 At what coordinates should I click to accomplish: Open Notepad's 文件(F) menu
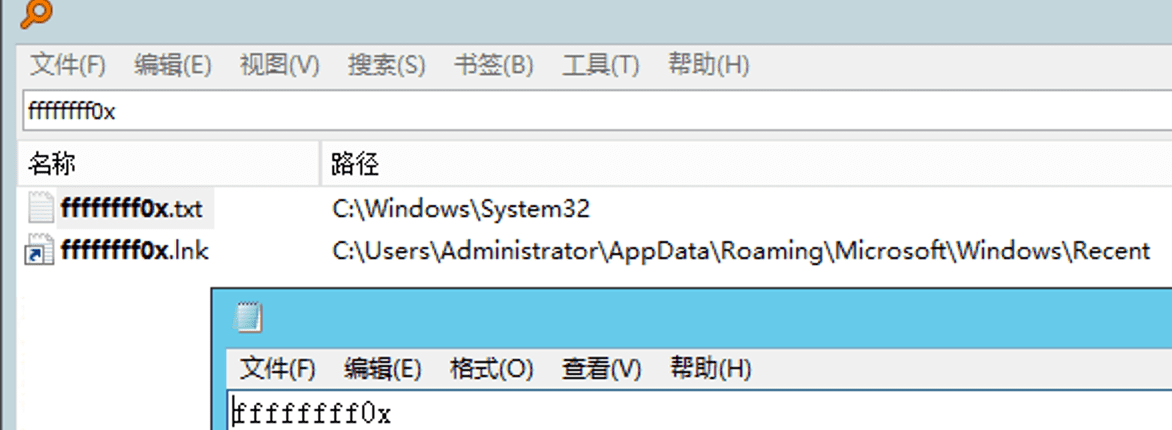tap(279, 368)
